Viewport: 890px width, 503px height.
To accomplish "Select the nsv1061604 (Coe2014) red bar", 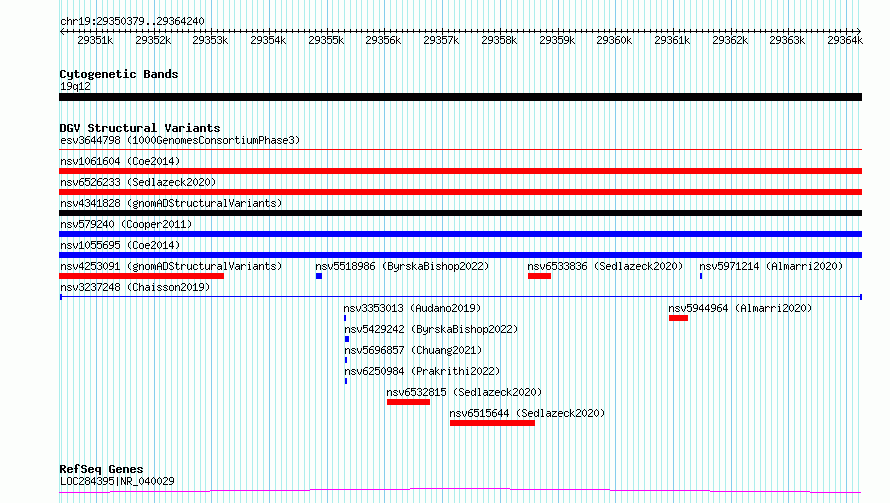I will (x=460, y=171).
